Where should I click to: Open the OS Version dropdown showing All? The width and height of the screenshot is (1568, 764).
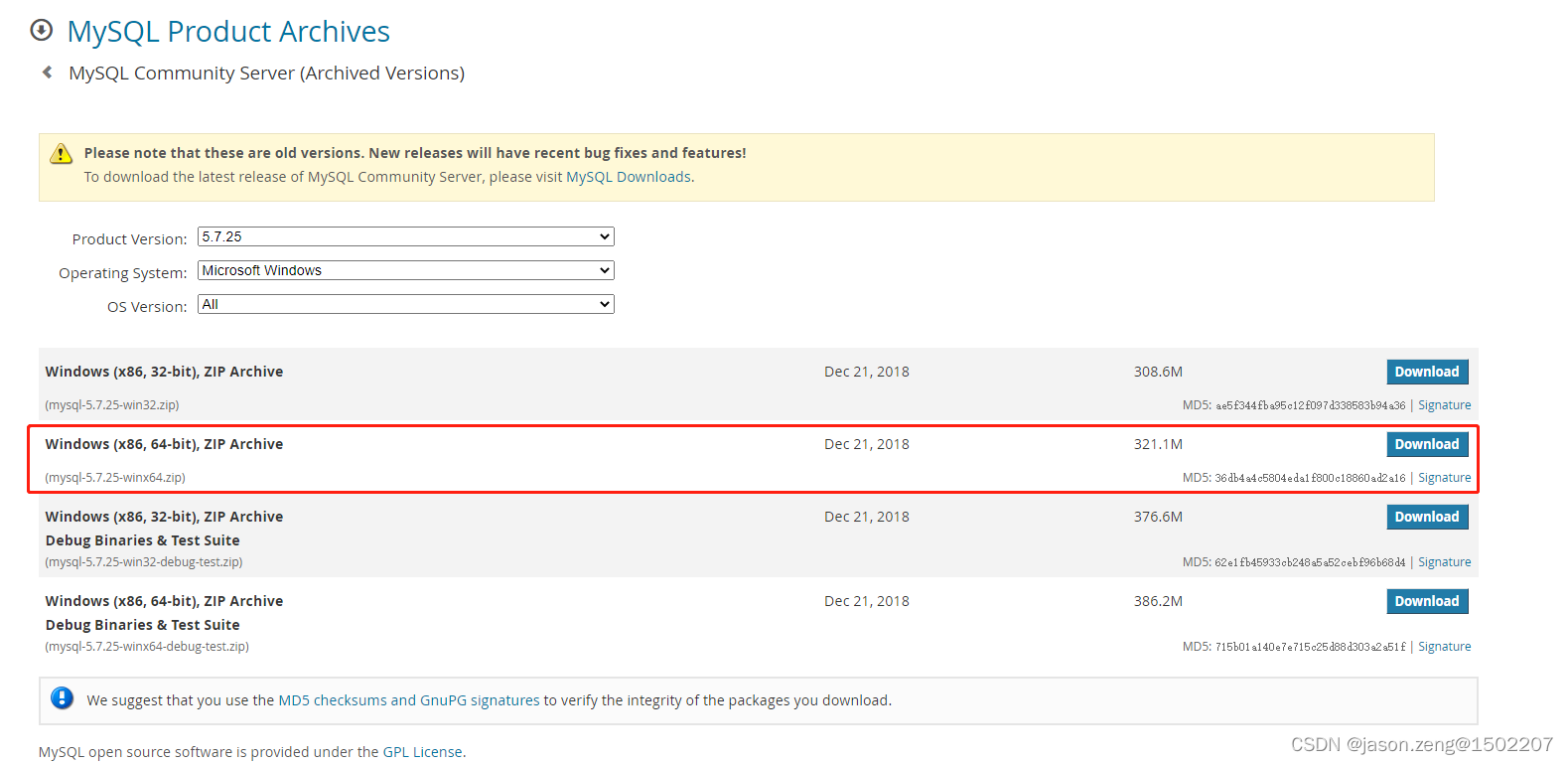(x=406, y=304)
